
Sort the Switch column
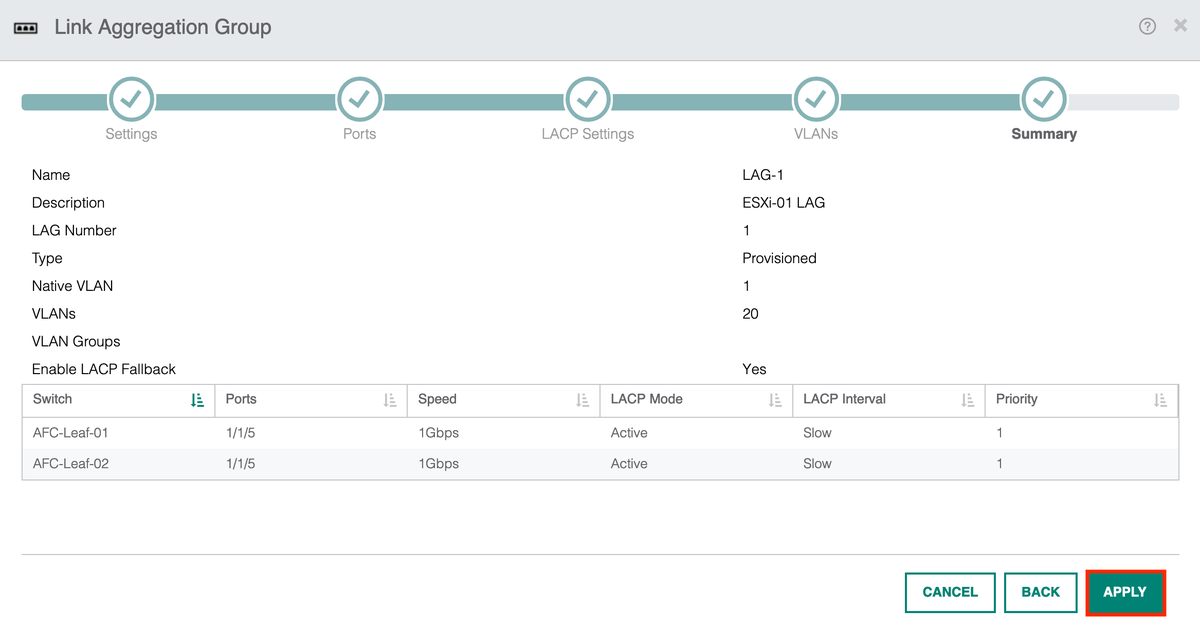197,399
